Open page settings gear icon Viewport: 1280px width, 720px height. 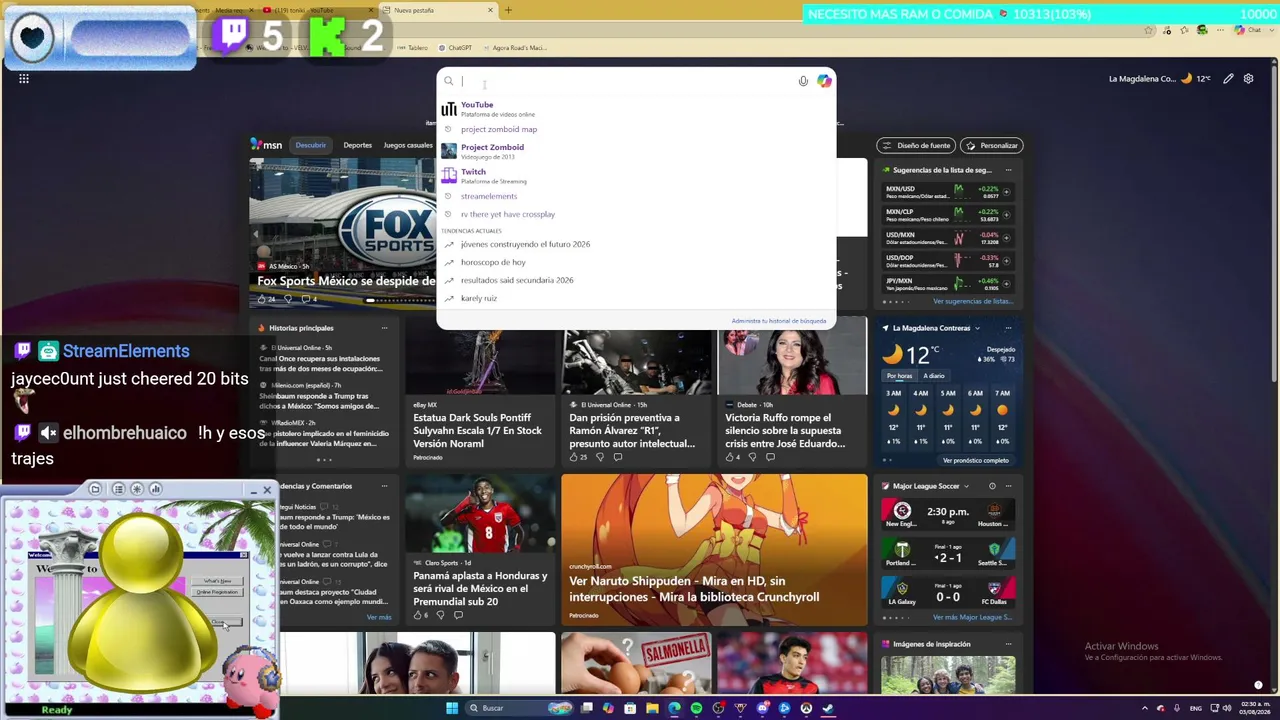[1248, 78]
